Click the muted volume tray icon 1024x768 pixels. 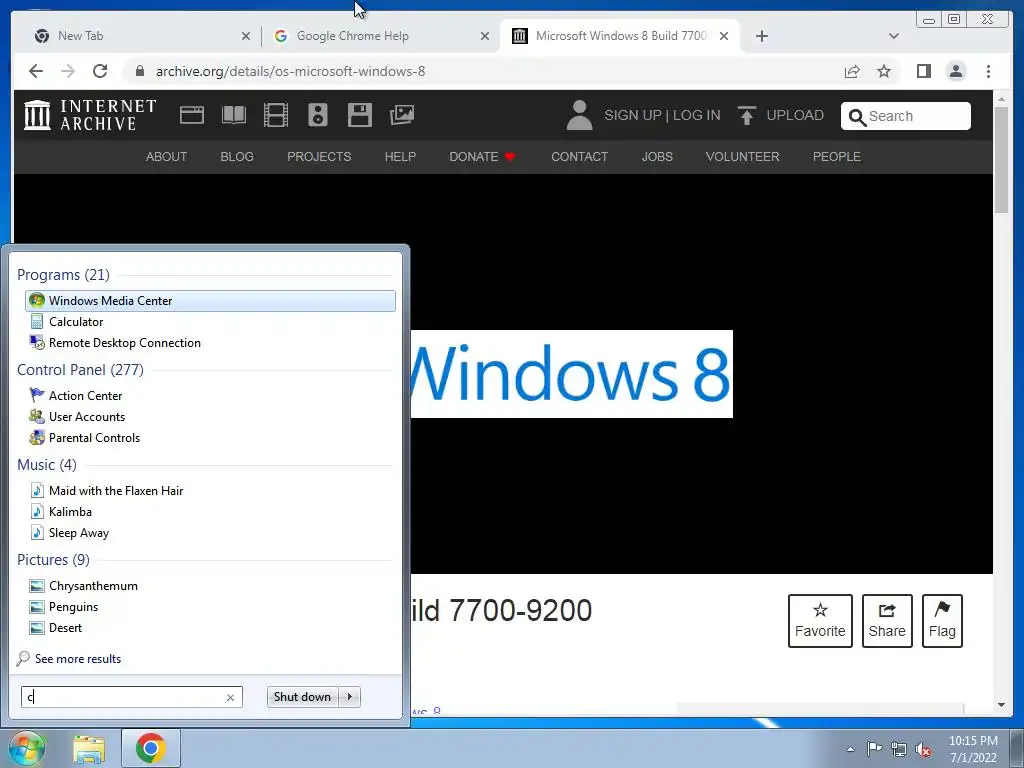(923, 750)
